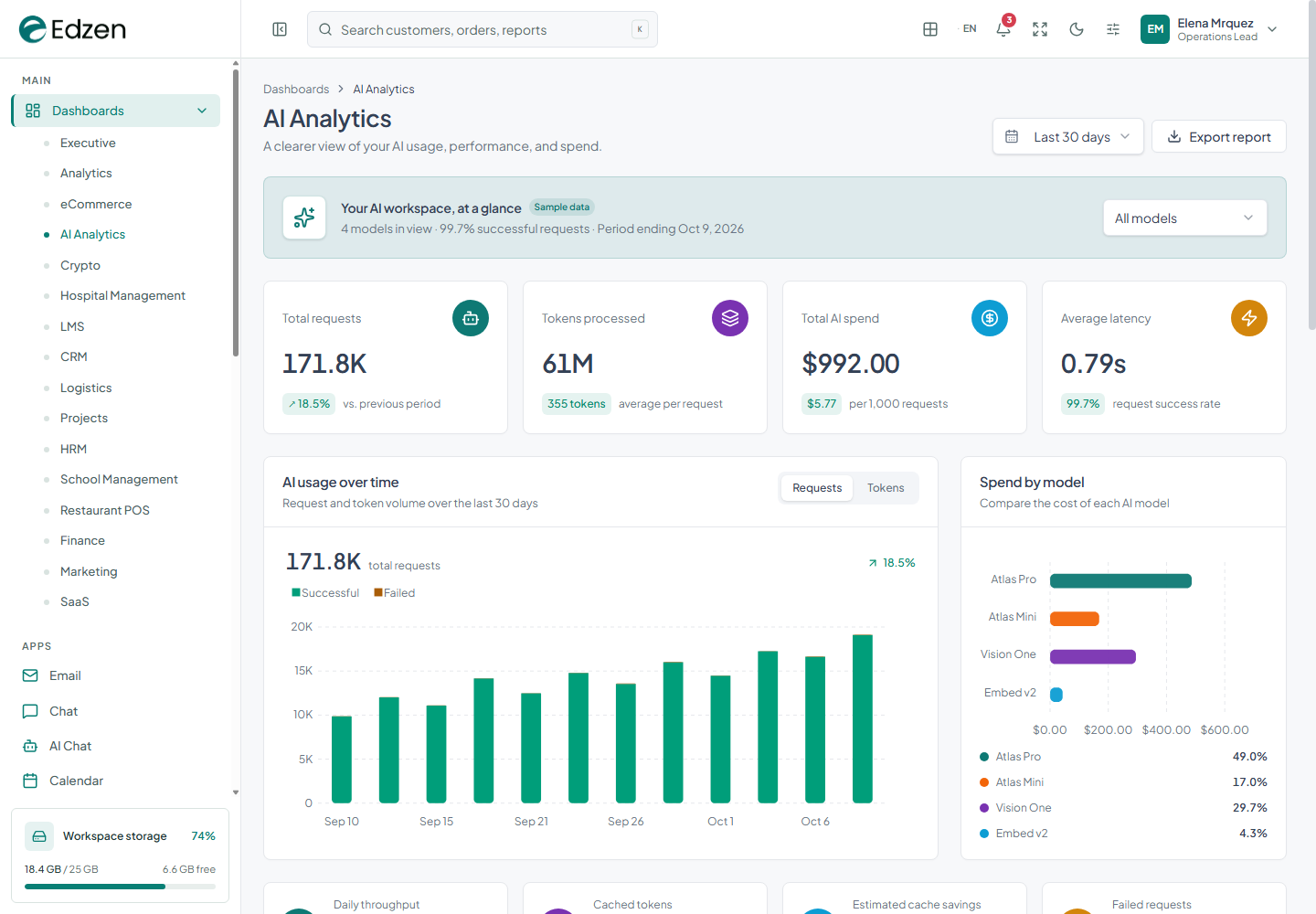Switch chart to Tokens view
This screenshot has width=1316, height=914.
pyautogui.click(x=886, y=488)
